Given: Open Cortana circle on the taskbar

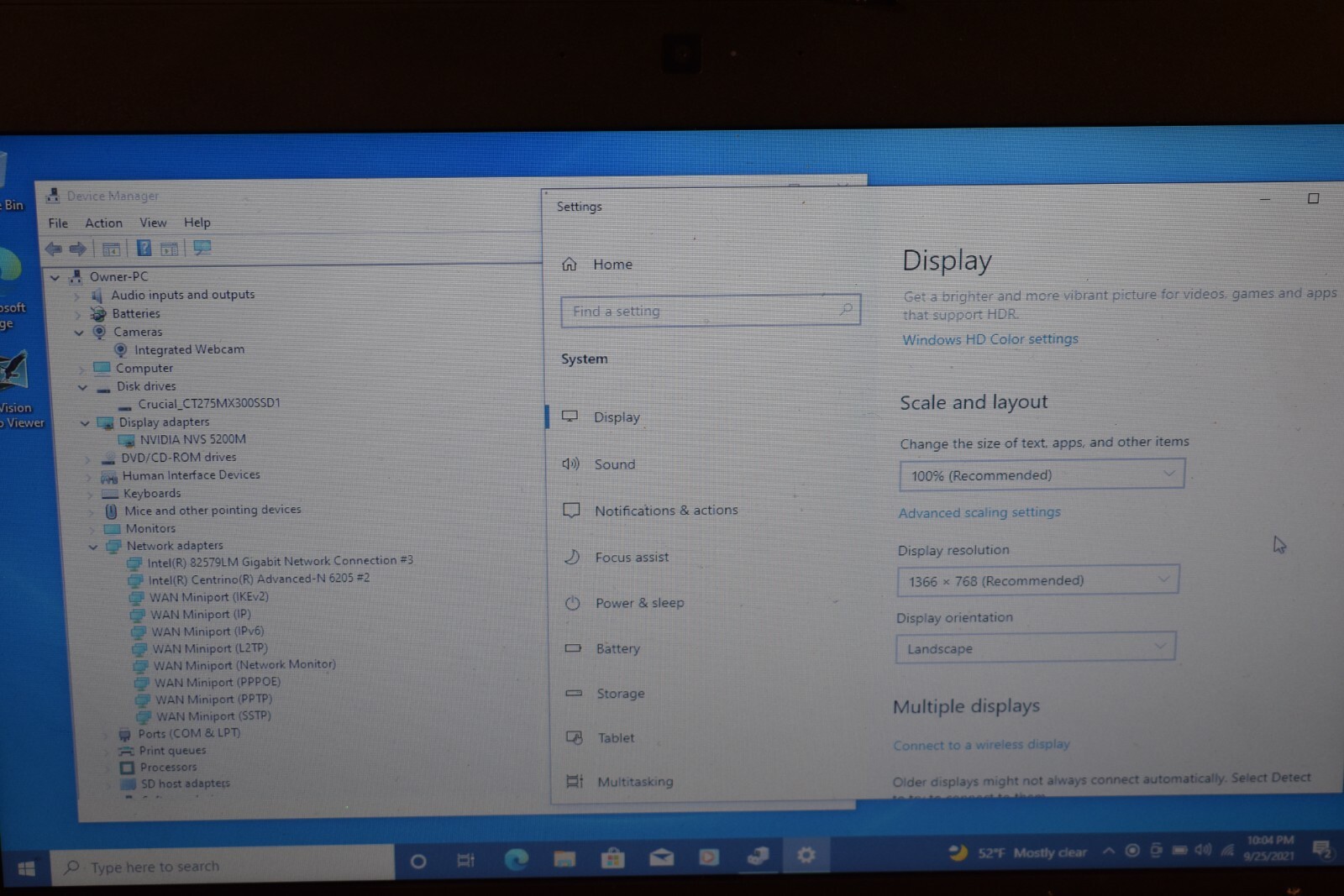Looking at the screenshot, I should coord(417,862).
